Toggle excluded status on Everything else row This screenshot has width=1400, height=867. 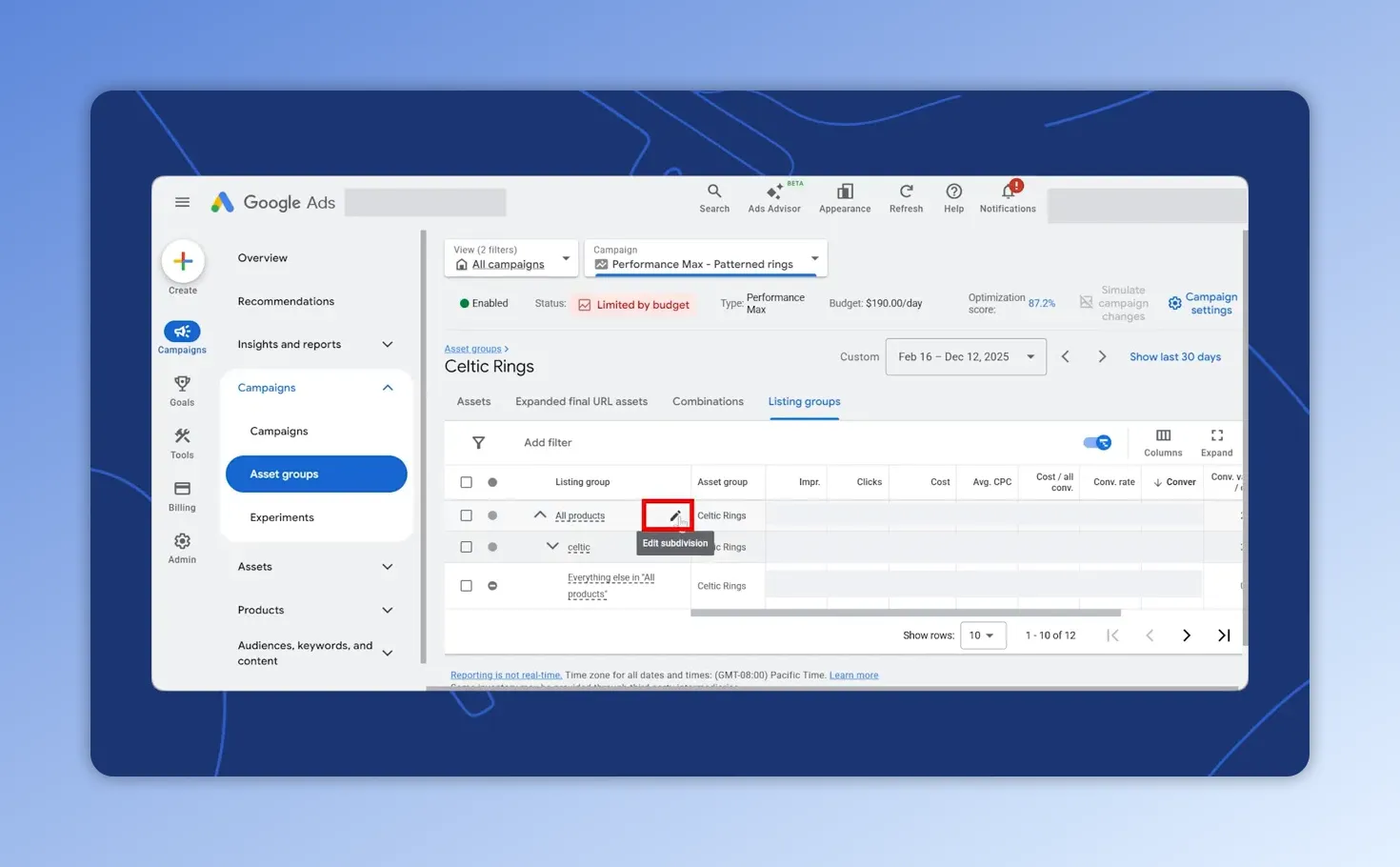(x=492, y=586)
